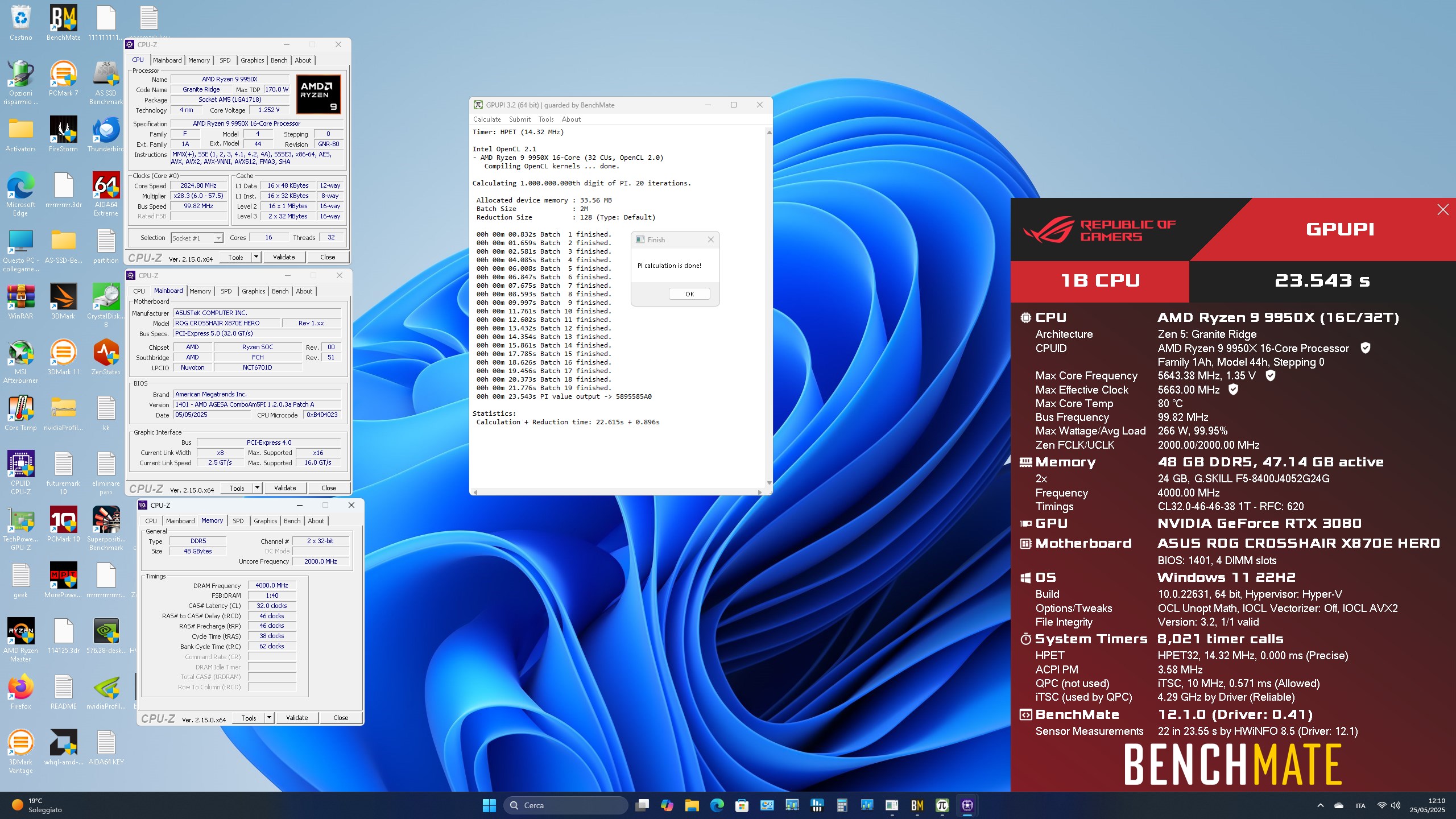Launch AIDA64 Extreme shortcut
This screenshot has width=1456, height=819.
pyautogui.click(x=106, y=195)
